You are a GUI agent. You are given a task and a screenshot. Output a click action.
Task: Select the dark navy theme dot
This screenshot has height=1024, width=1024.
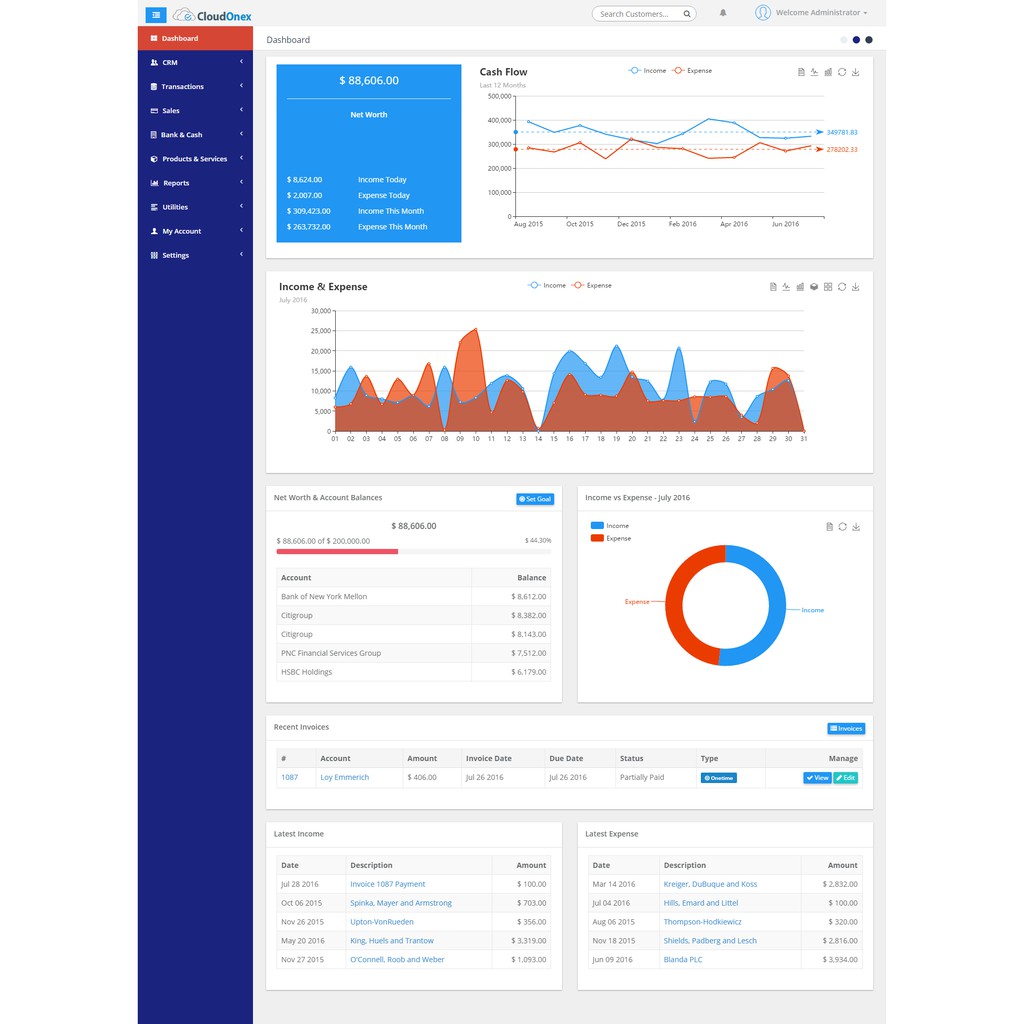(x=869, y=40)
